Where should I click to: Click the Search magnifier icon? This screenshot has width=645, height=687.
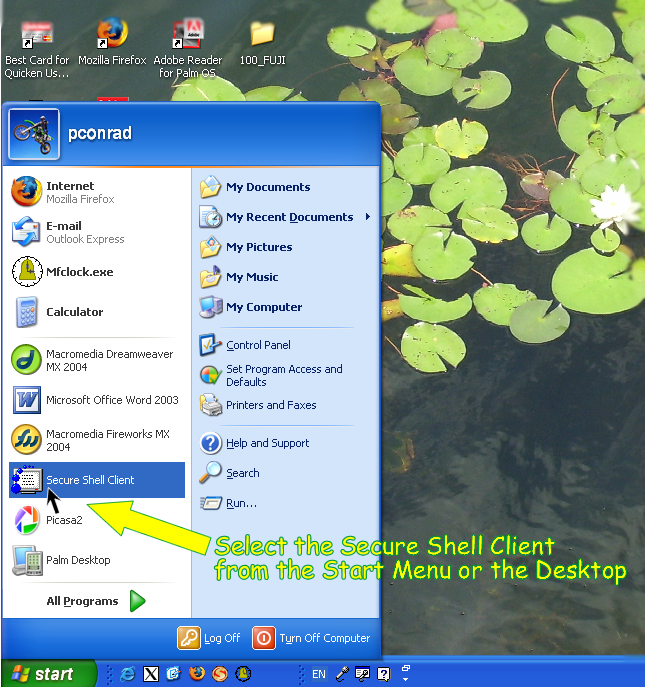(210, 473)
